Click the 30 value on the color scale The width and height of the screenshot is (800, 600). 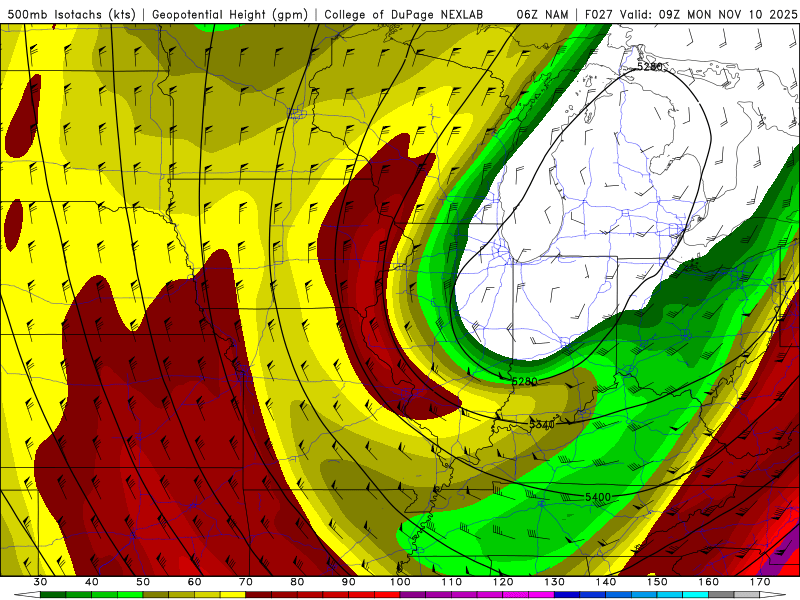[x=40, y=582]
